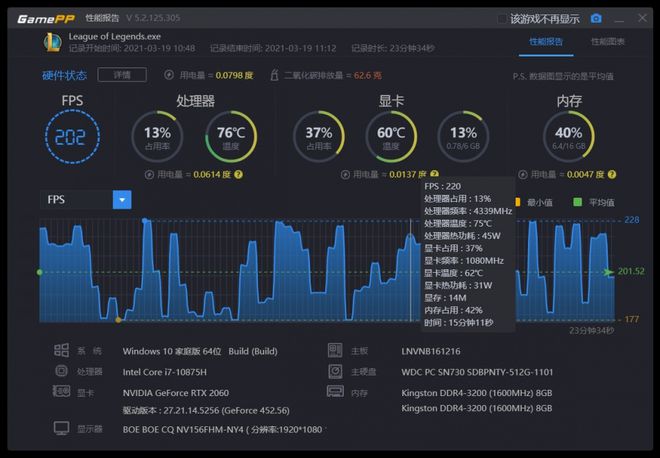
Task: Switch to the 性能图表 tab
Action: click(608, 42)
